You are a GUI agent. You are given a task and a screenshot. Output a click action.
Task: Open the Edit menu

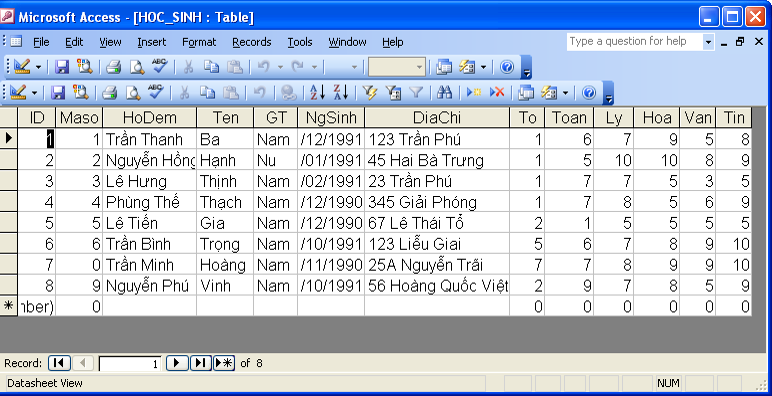pyautogui.click(x=74, y=42)
